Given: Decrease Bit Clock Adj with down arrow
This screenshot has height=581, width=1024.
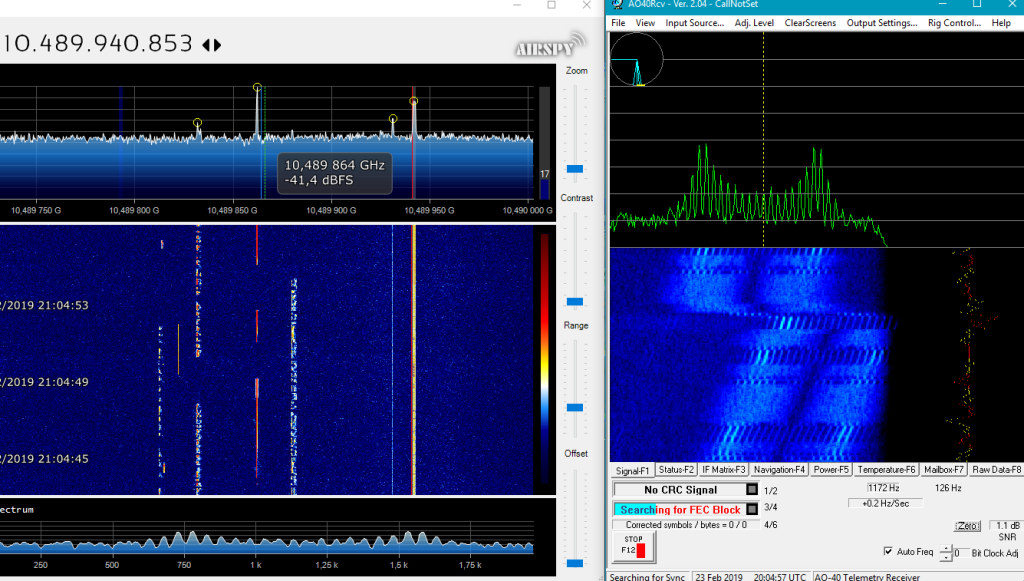Looking at the screenshot, I should (946, 557).
